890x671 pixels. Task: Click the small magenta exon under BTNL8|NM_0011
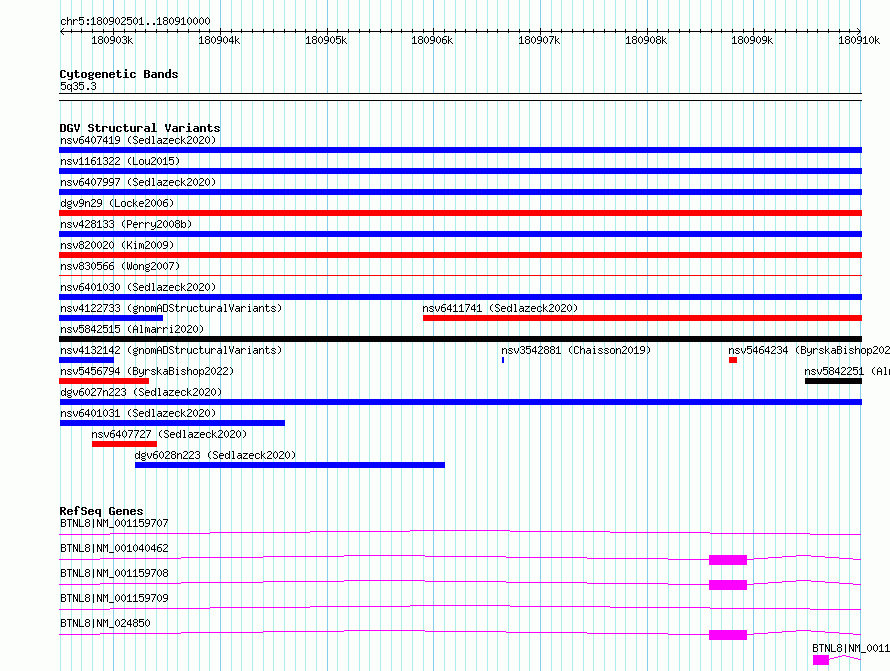tap(821, 660)
